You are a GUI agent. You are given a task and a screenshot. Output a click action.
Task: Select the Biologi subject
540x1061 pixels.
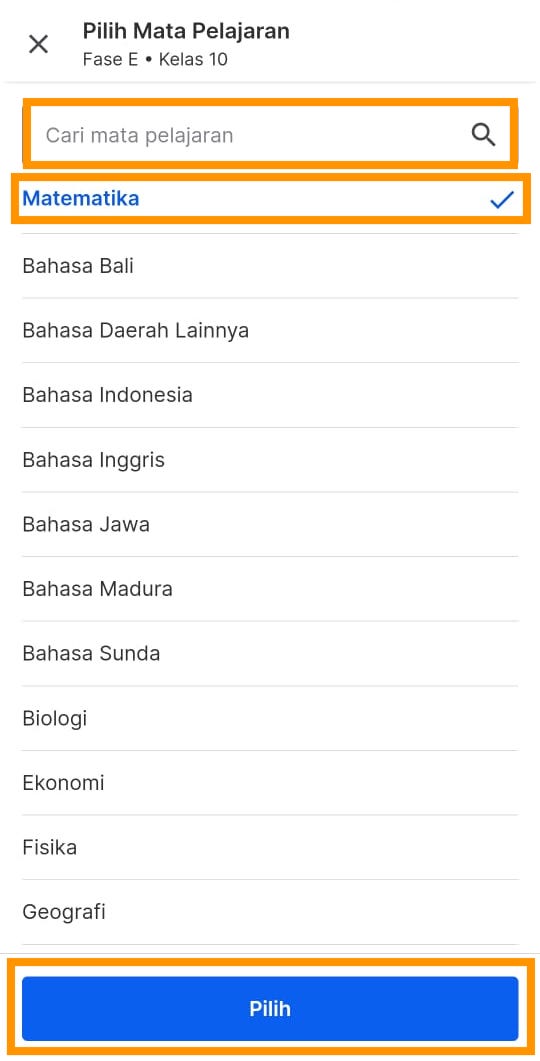pyautogui.click(x=271, y=719)
